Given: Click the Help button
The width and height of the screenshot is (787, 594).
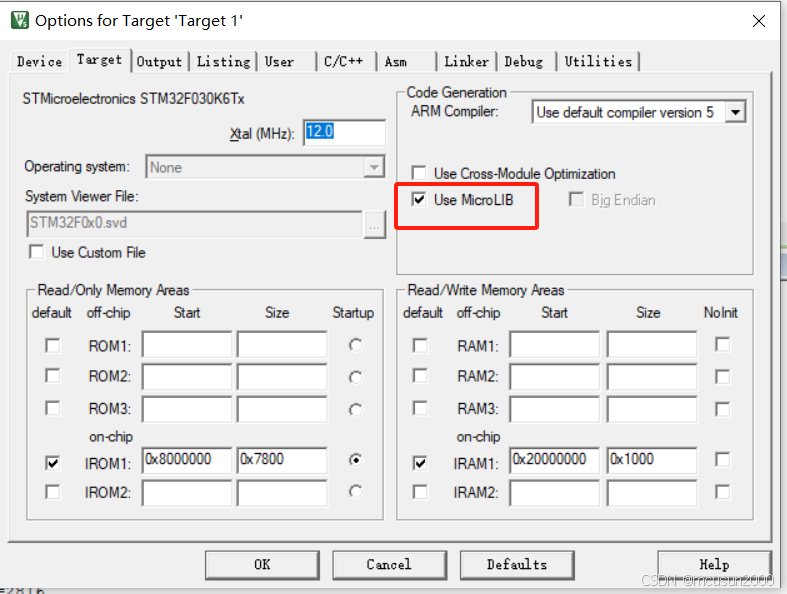Looking at the screenshot, I should pos(714,565).
